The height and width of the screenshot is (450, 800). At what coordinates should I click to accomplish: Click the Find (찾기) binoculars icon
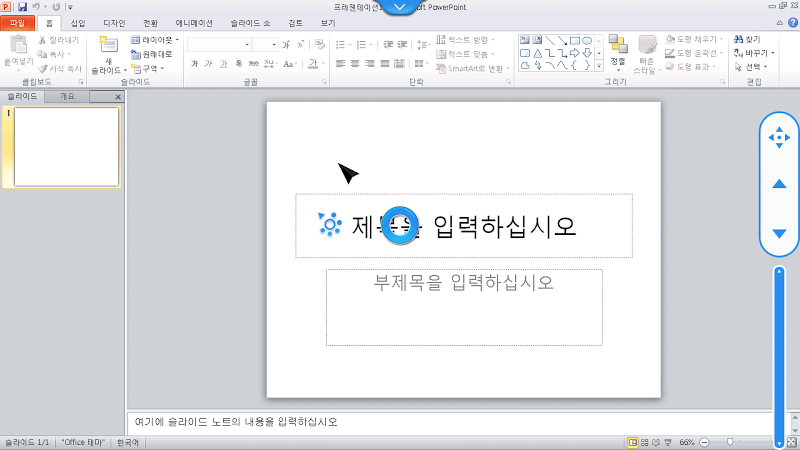pyautogui.click(x=738, y=40)
